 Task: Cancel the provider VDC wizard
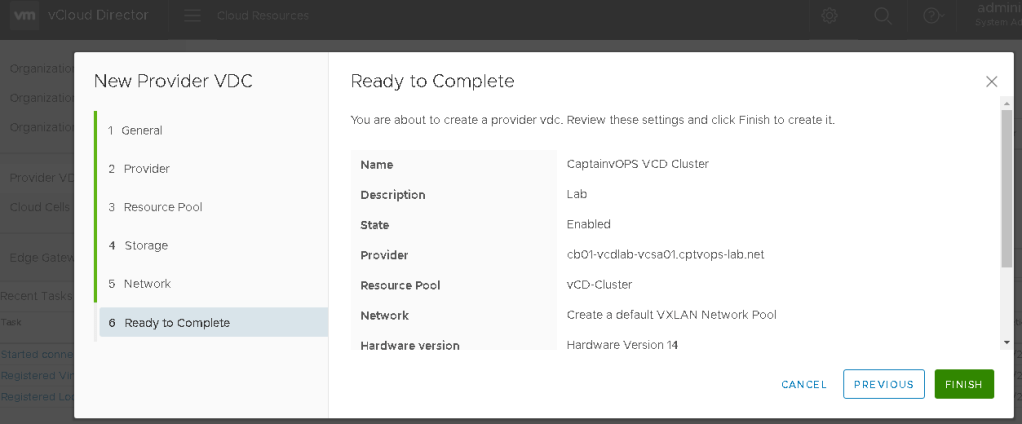pyautogui.click(x=804, y=384)
